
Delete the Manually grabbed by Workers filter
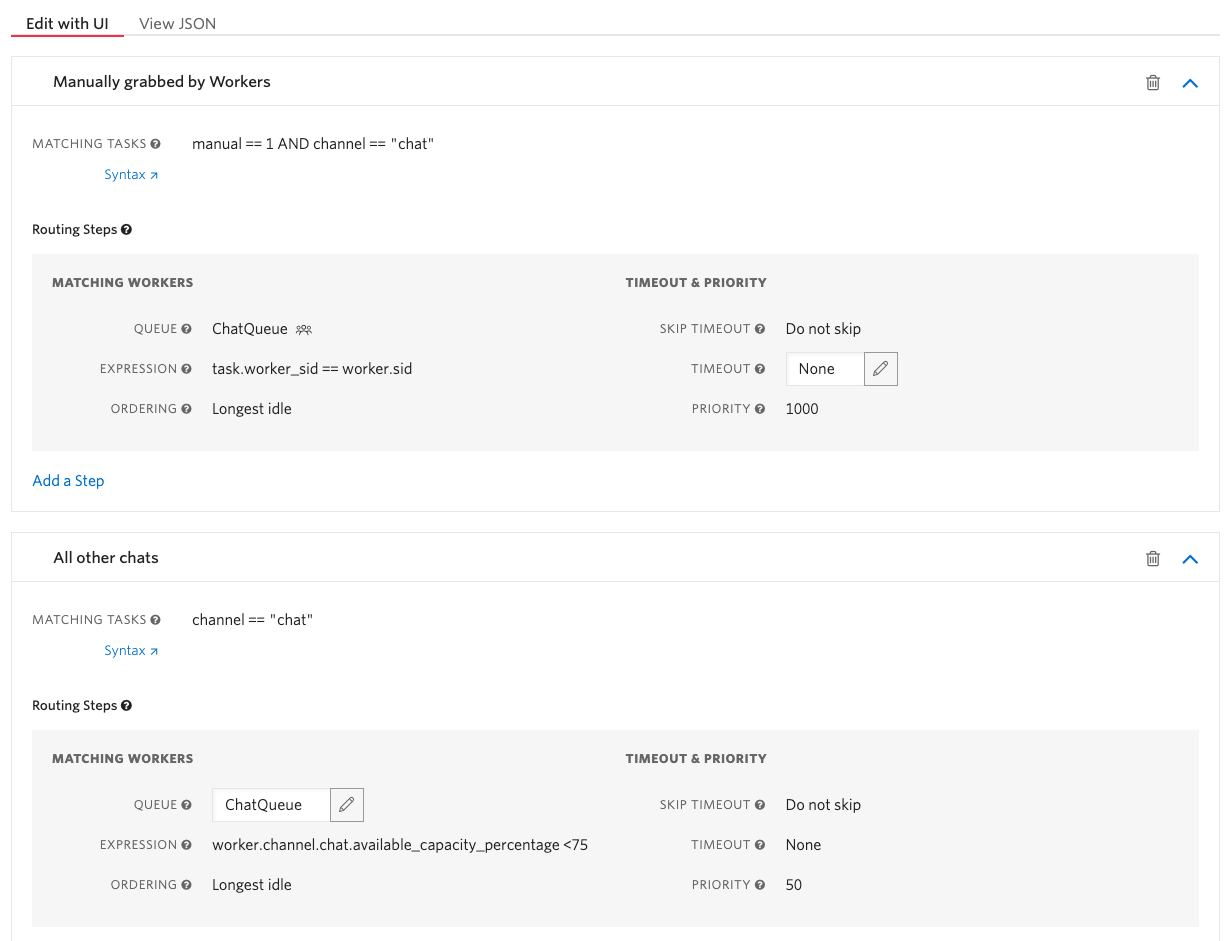1152,83
